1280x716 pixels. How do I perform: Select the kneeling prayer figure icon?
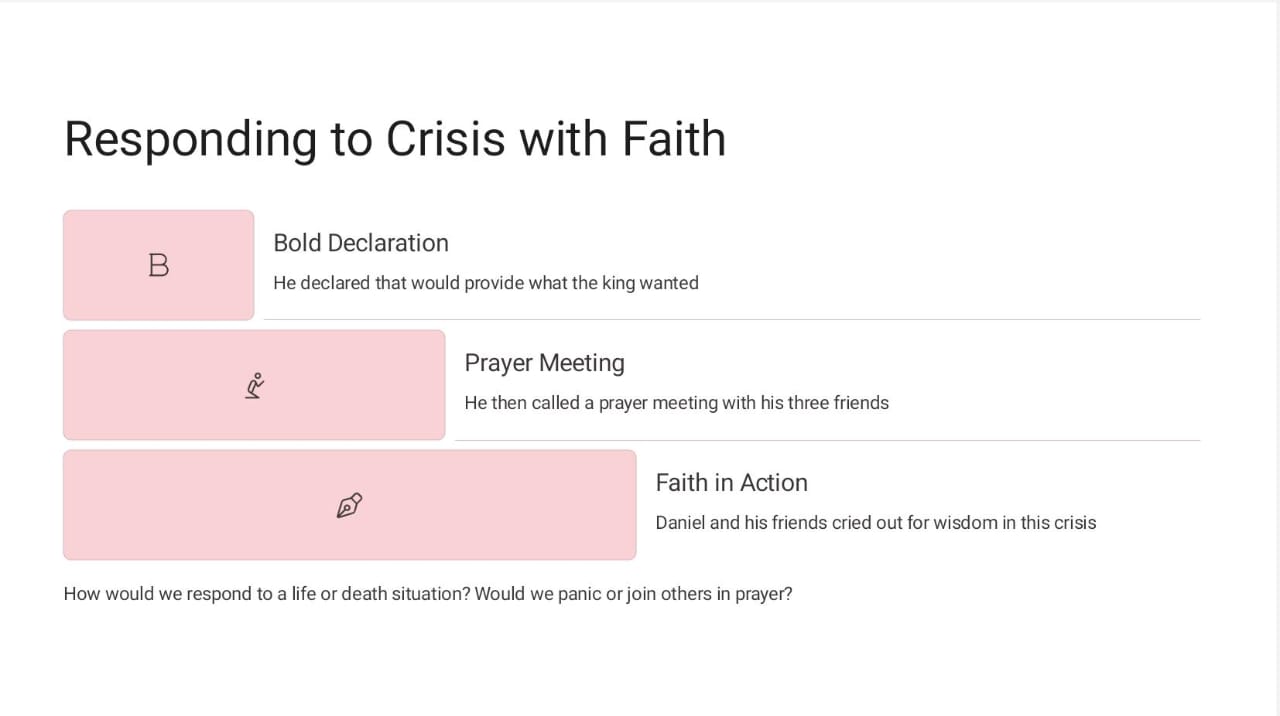pyautogui.click(x=255, y=385)
